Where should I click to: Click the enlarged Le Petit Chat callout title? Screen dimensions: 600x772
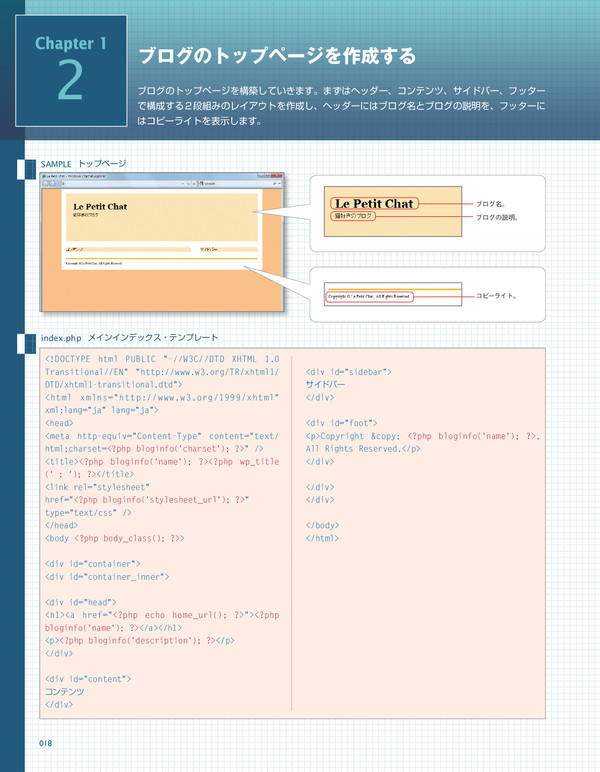(x=373, y=204)
